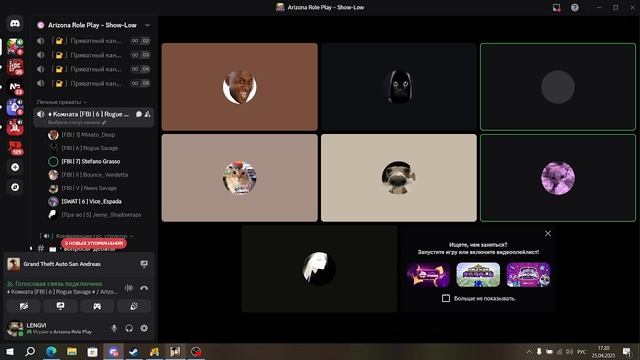Viewport: 640px width, 360px height.
Task: Launch the third purple activity thumbnail
Action: pos(528,275)
